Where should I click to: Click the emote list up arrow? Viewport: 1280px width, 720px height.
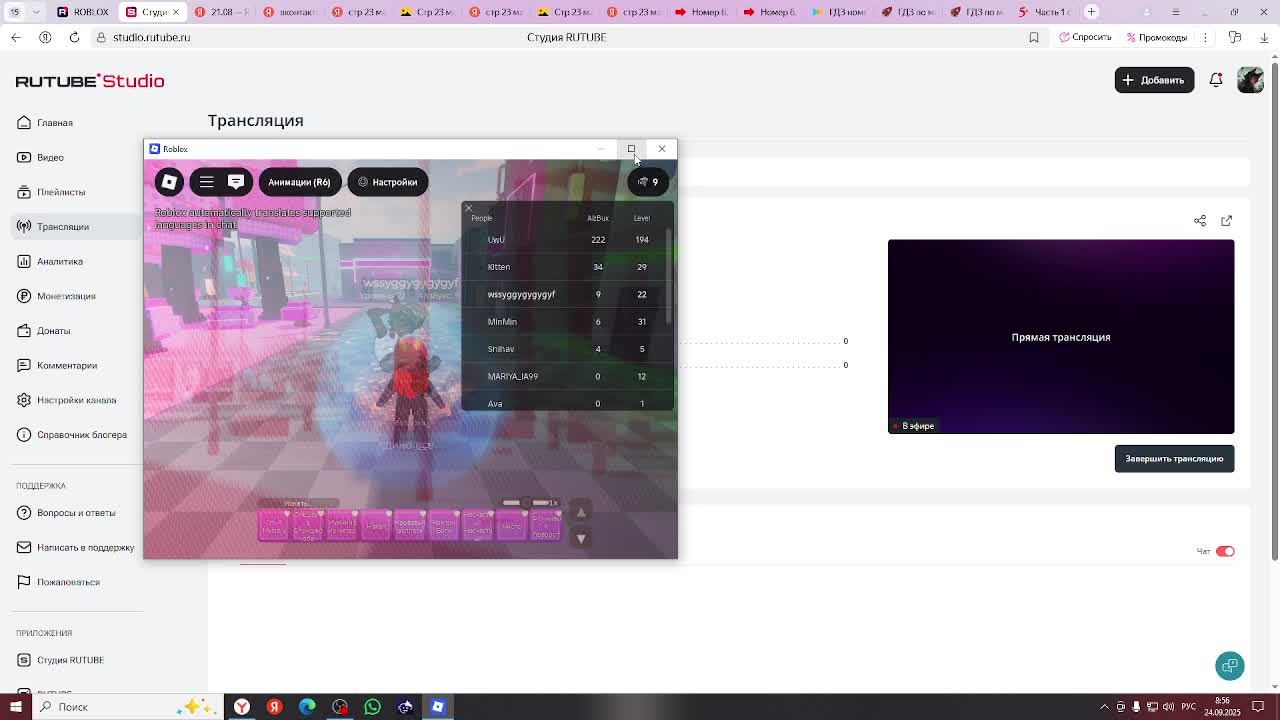(x=581, y=513)
